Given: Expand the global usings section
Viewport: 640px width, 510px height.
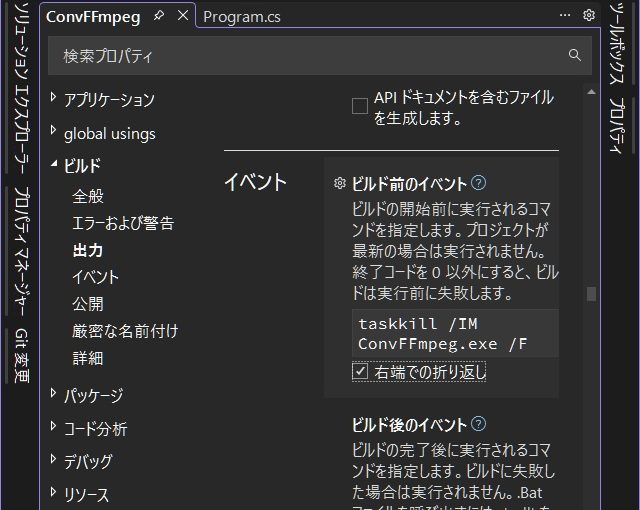Looking at the screenshot, I should pyautogui.click(x=53, y=130).
